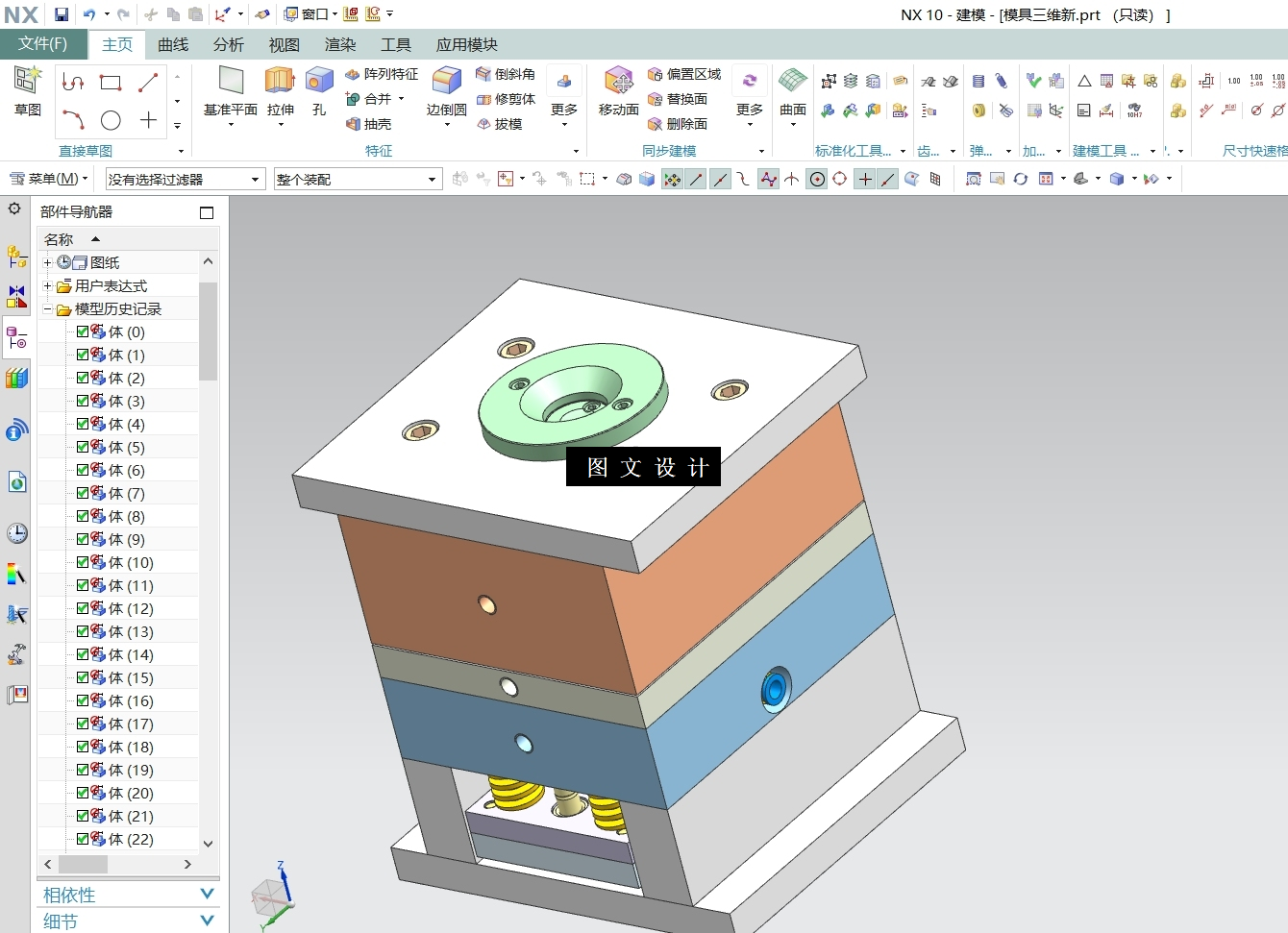Disable the 体 (12) checkbox

tap(83, 608)
